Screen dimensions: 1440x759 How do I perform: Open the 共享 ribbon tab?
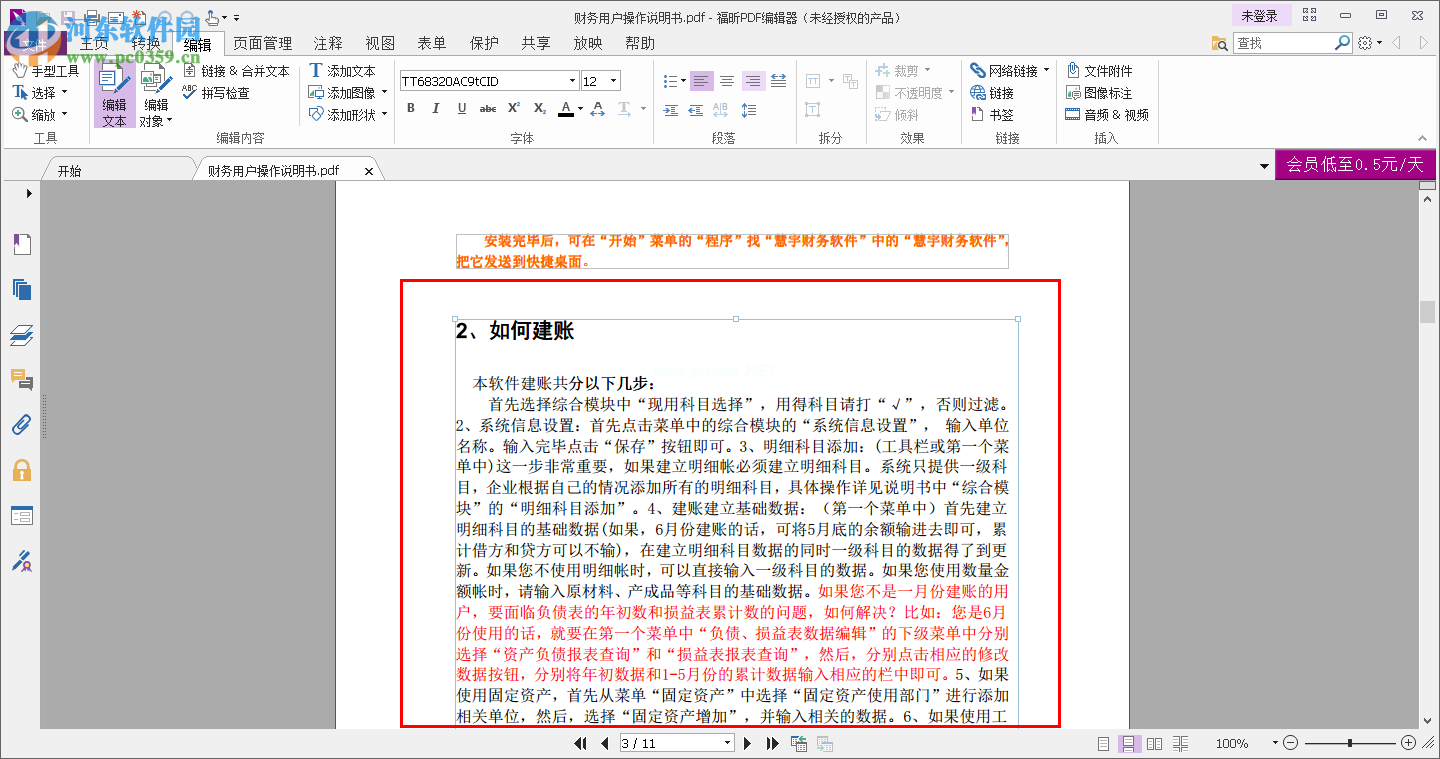click(x=536, y=43)
